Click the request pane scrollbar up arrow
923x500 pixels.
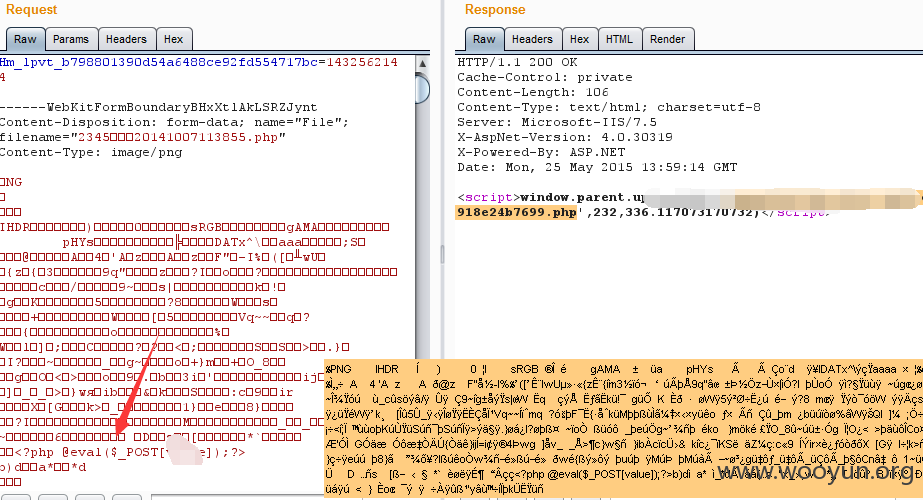point(422,63)
